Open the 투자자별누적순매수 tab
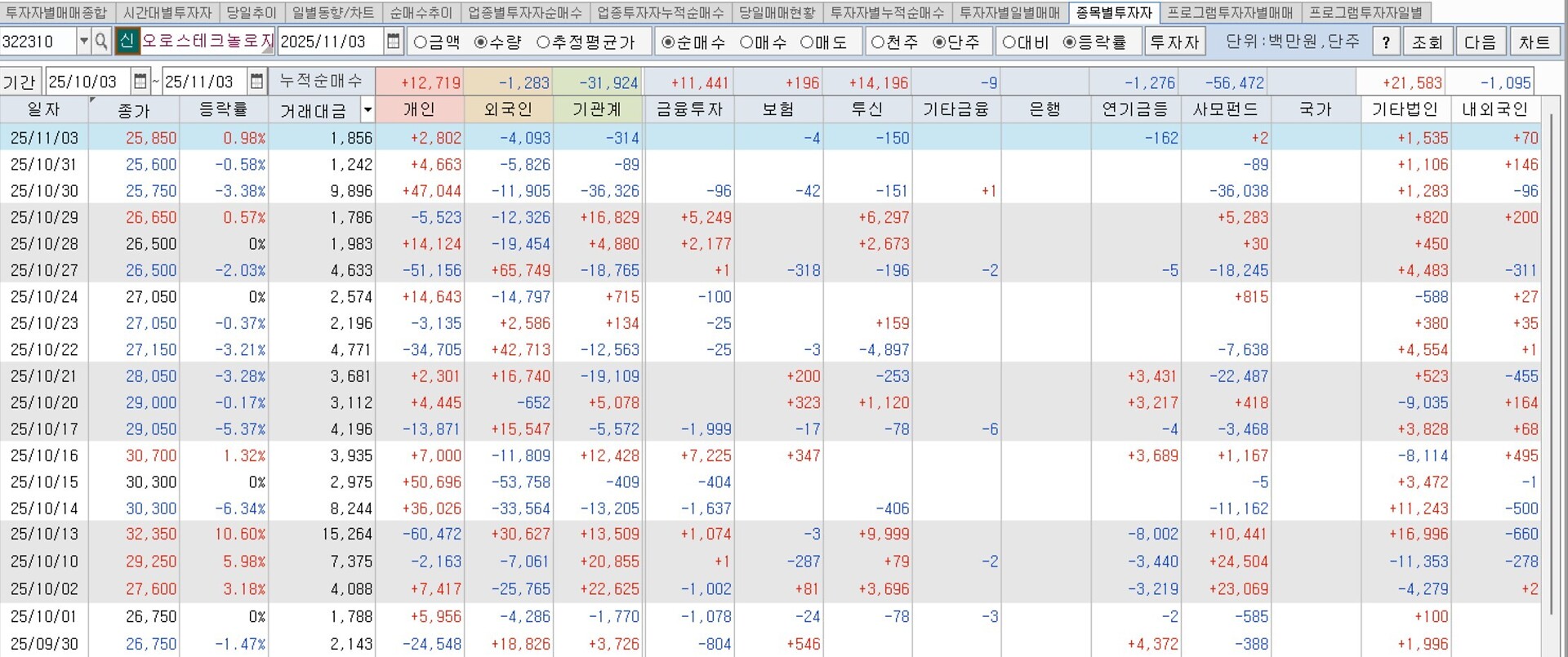Viewport: 1568px width, 657px height. coord(887,12)
